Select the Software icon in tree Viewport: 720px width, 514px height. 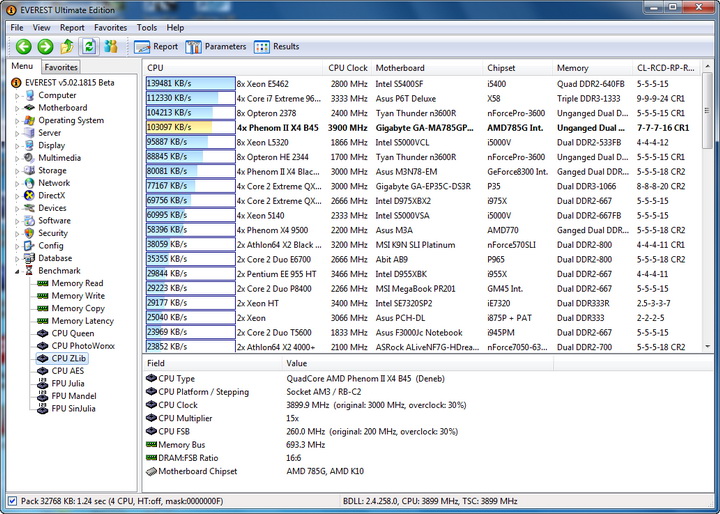point(29,220)
